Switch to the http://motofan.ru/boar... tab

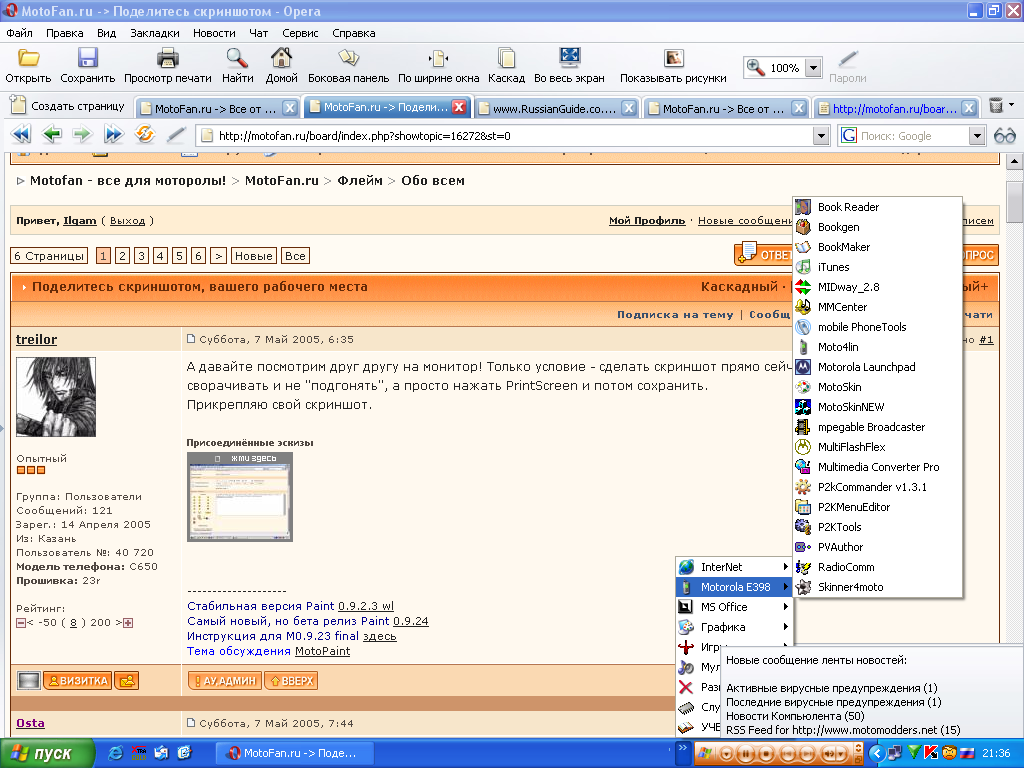[896, 108]
